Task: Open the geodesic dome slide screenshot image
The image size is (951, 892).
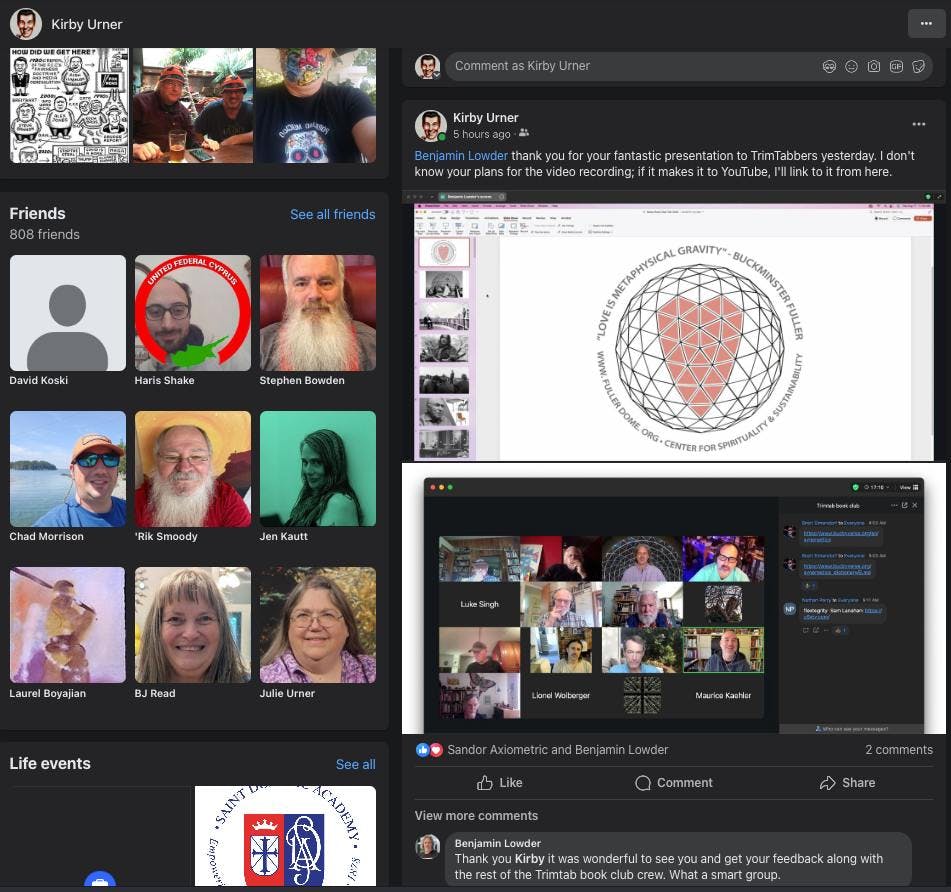Action: tap(674, 326)
